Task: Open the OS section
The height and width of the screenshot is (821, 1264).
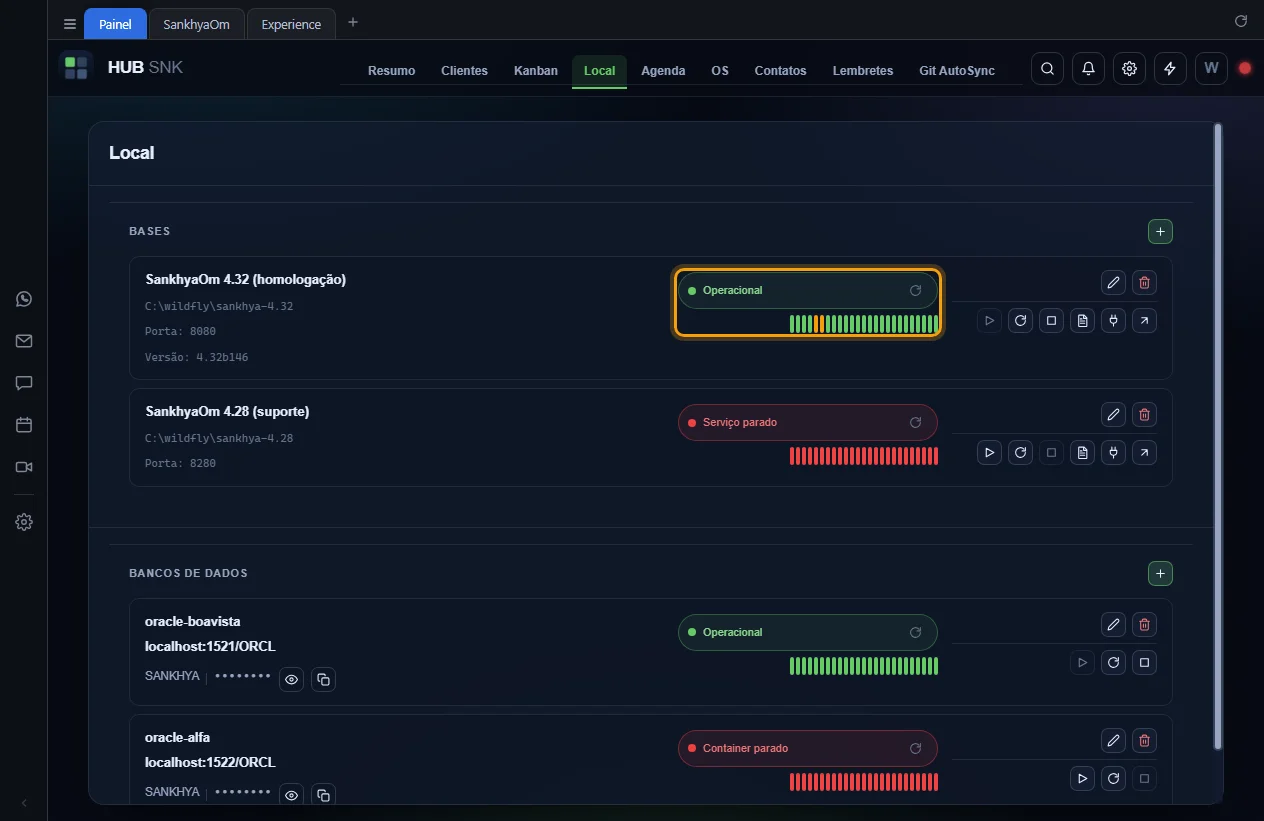Action: (720, 71)
